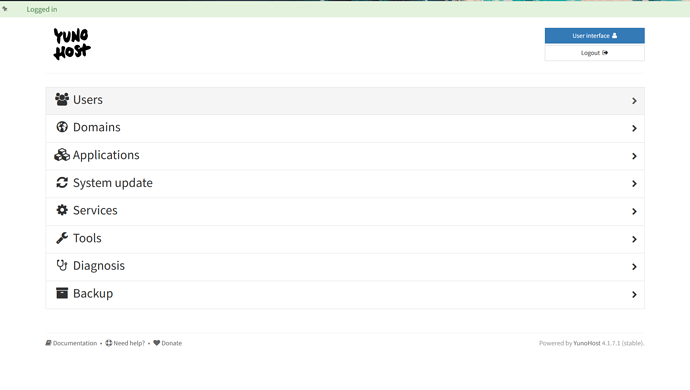Click the Backup archive box icon
This screenshot has width=690, height=390.
click(x=62, y=293)
